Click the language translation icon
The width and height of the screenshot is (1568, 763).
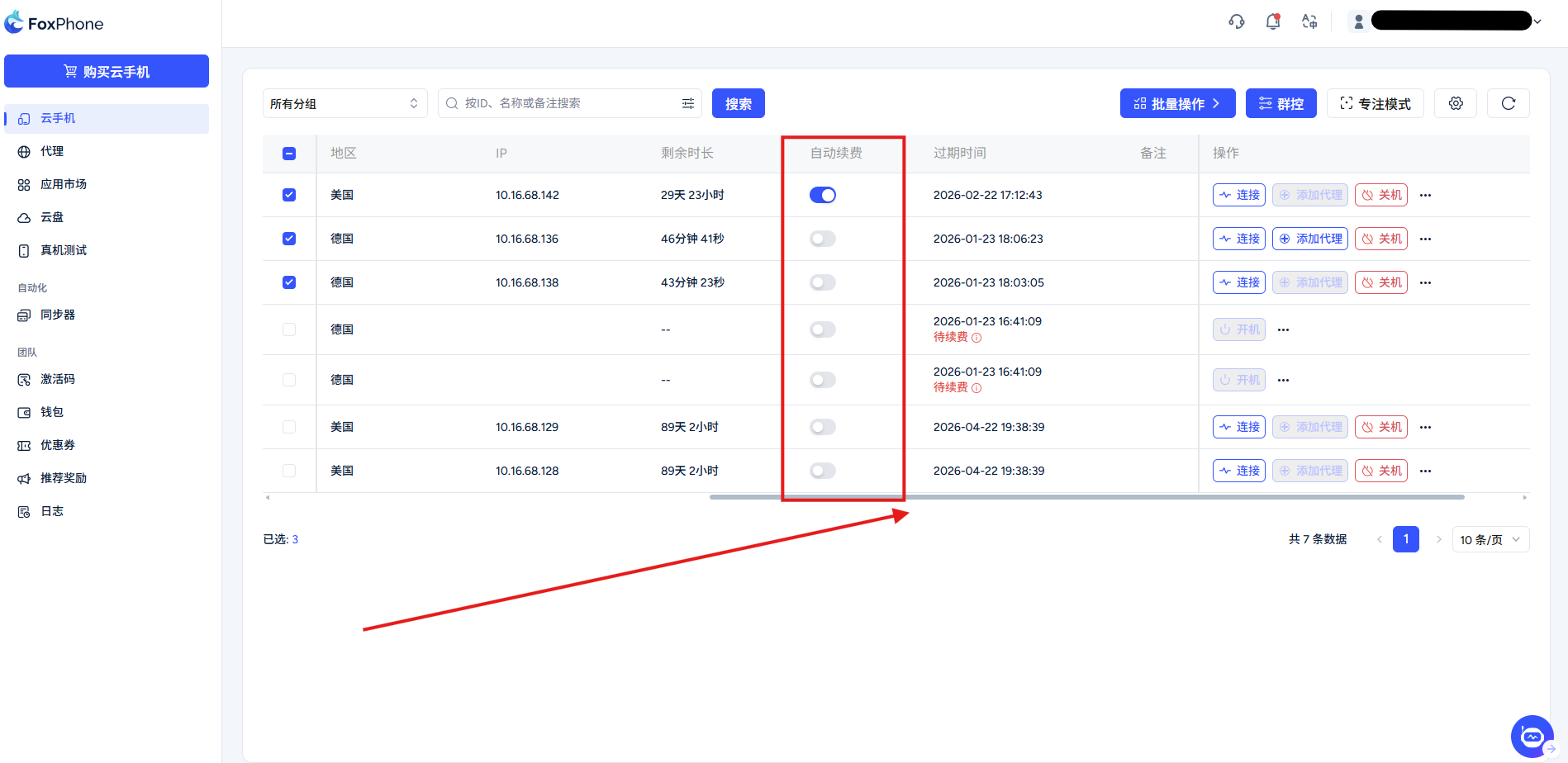coord(1309,21)
